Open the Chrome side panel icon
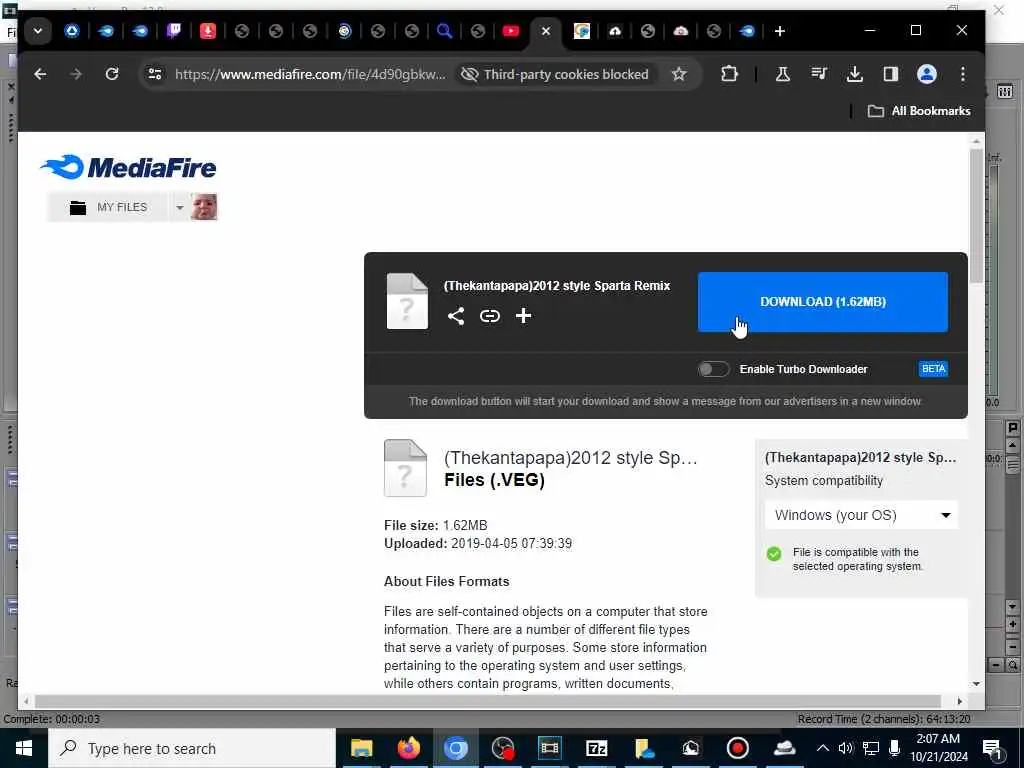This screenshot has width=1024, height=768. click(891, 74)
